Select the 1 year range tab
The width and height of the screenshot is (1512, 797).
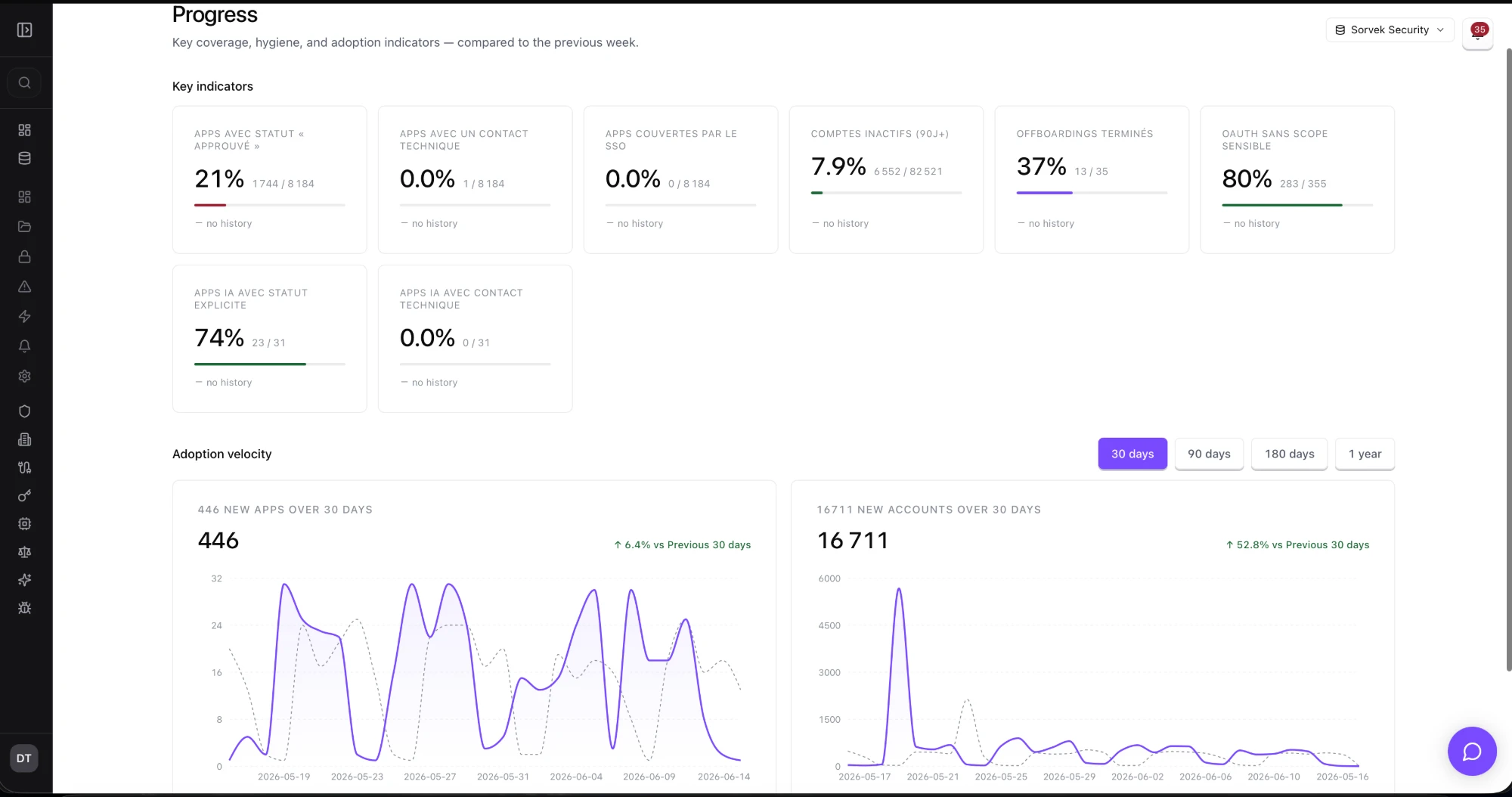pos(1365,454)
